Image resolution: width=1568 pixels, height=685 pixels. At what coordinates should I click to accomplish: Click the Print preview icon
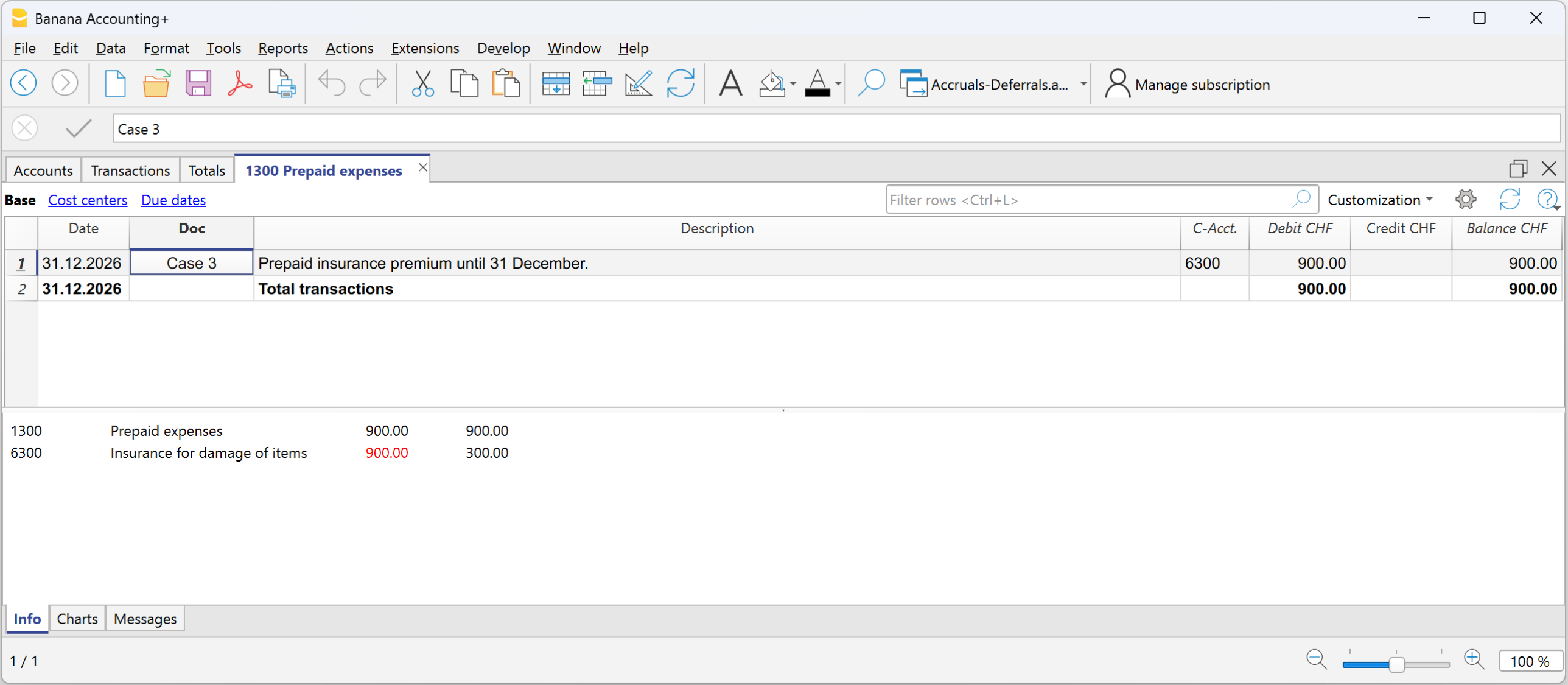point(281,83)
